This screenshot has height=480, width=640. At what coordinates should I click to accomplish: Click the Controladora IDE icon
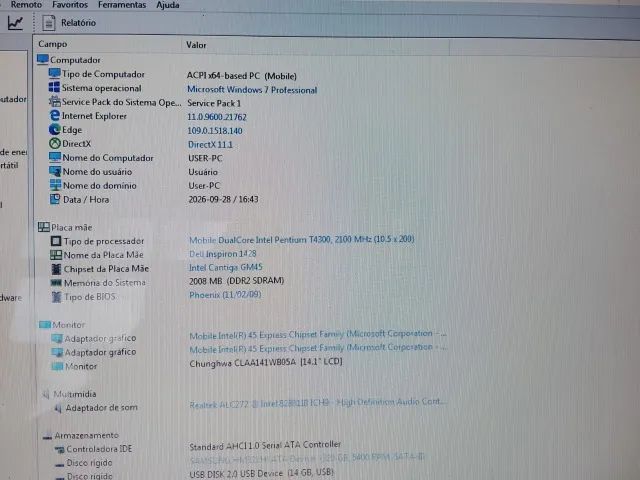(60, 449)
